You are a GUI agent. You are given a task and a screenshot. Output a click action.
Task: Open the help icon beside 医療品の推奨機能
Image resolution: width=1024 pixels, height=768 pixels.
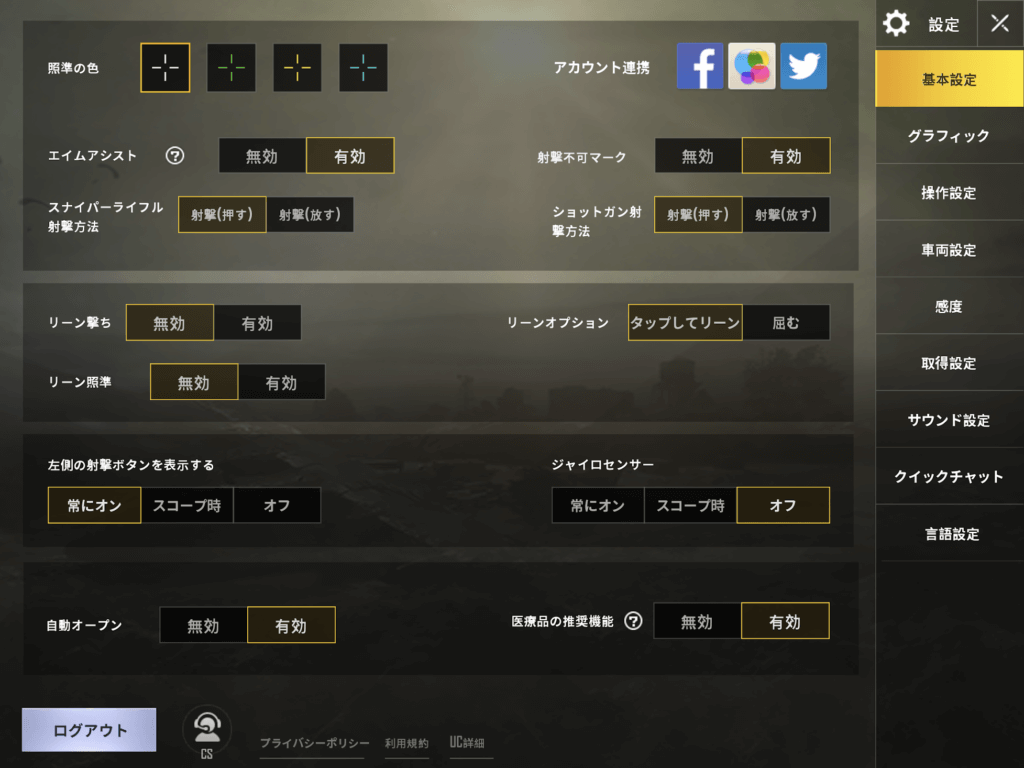click(x=633, y=620)
